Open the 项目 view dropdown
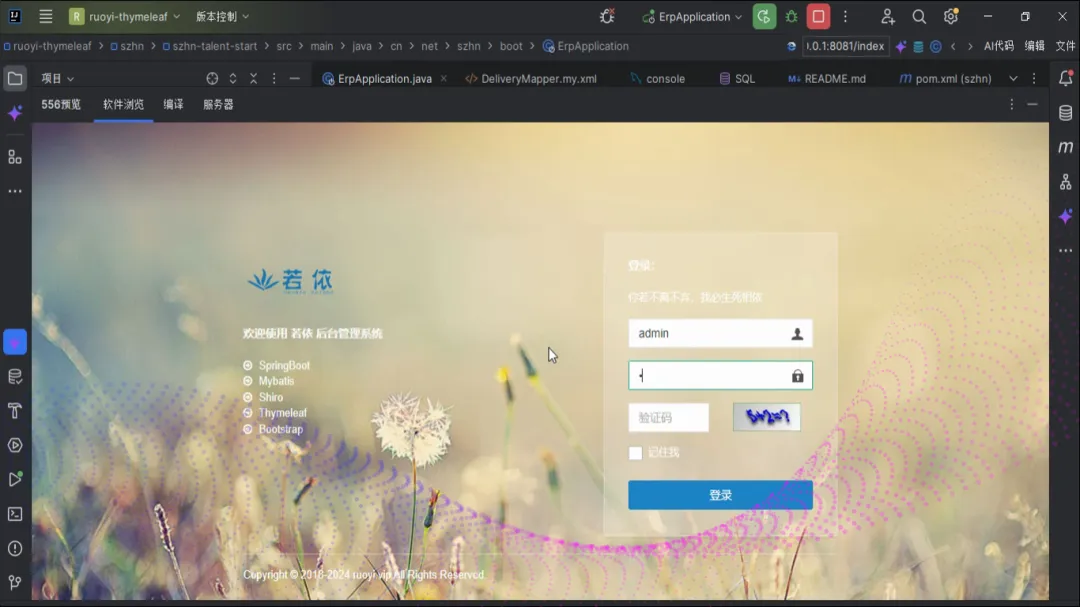 tap(57, 79)
